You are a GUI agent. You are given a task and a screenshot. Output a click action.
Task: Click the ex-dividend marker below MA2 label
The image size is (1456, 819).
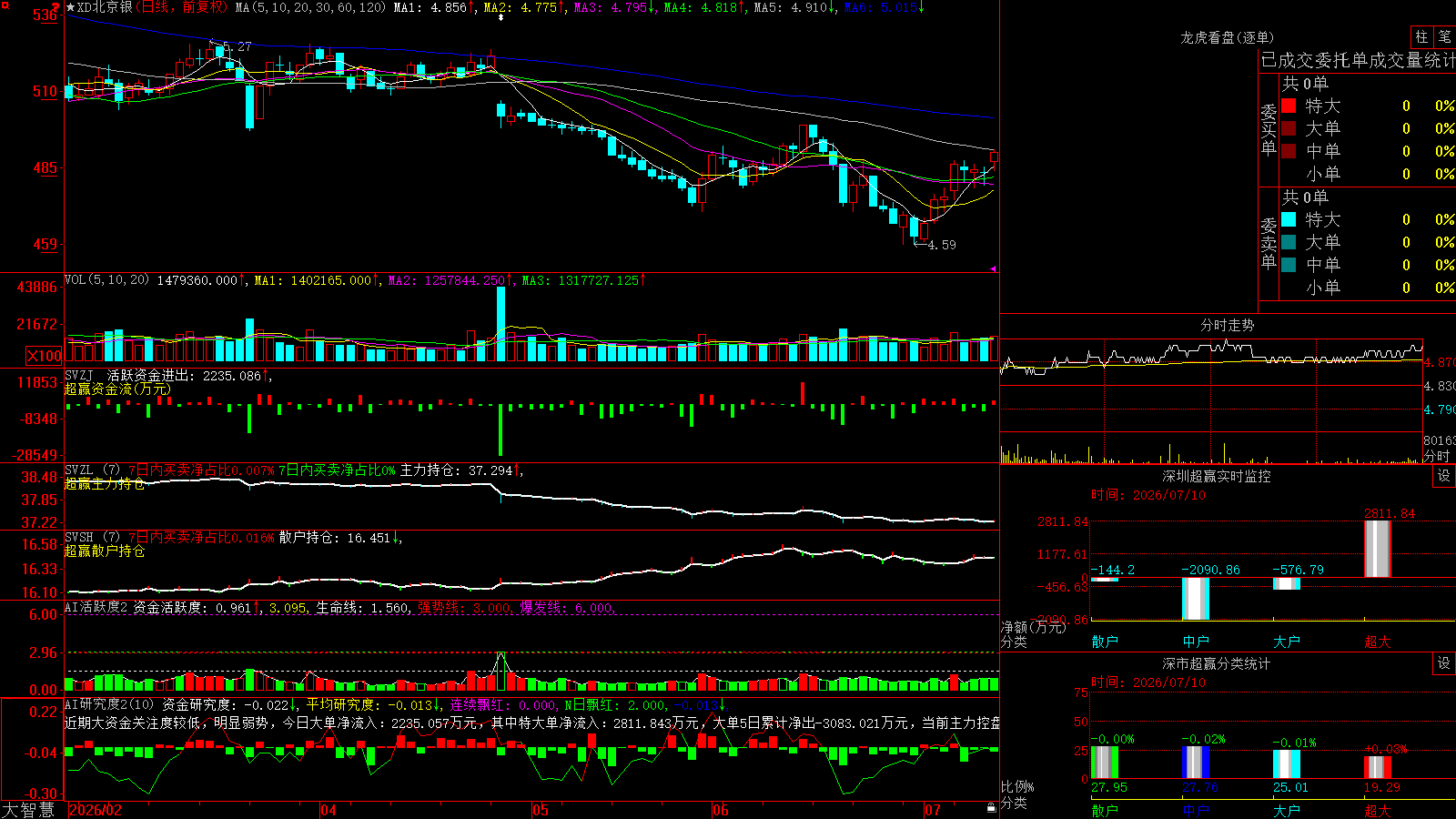coord(500,18)
